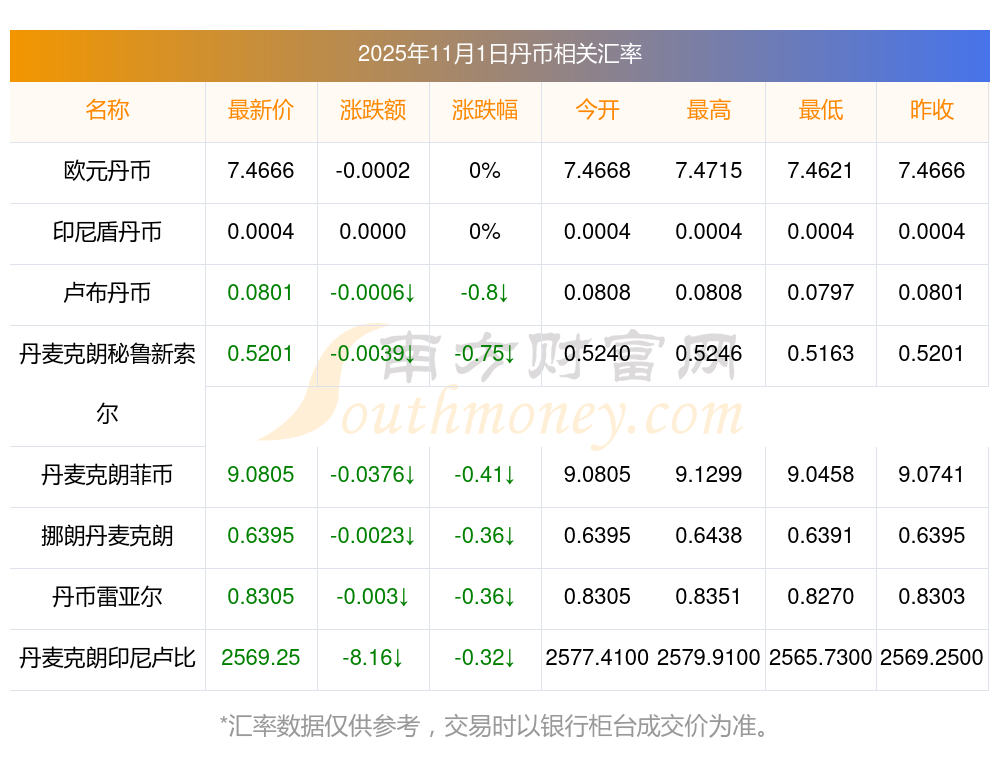Click the 2569.25 latest price value
Image resolution: width=1000 pixels, height=757 pixels.
click(x=261, y=658)
